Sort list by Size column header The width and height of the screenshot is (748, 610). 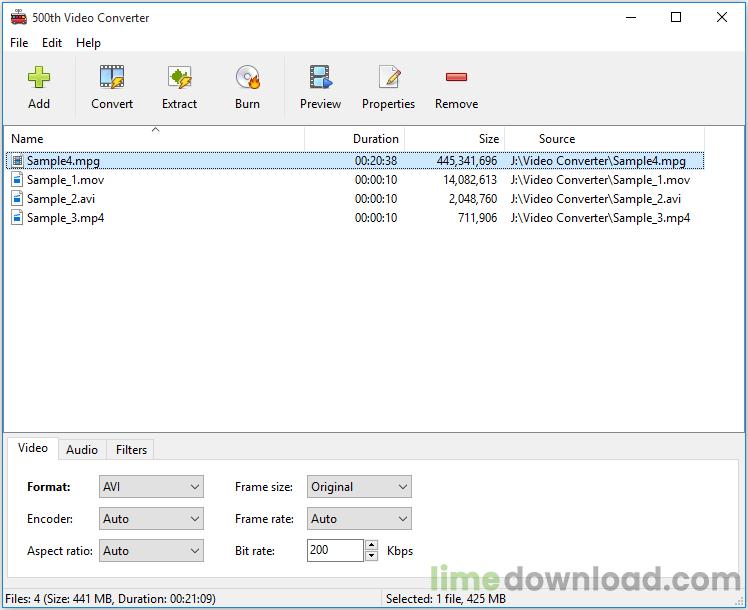[455, 139]
